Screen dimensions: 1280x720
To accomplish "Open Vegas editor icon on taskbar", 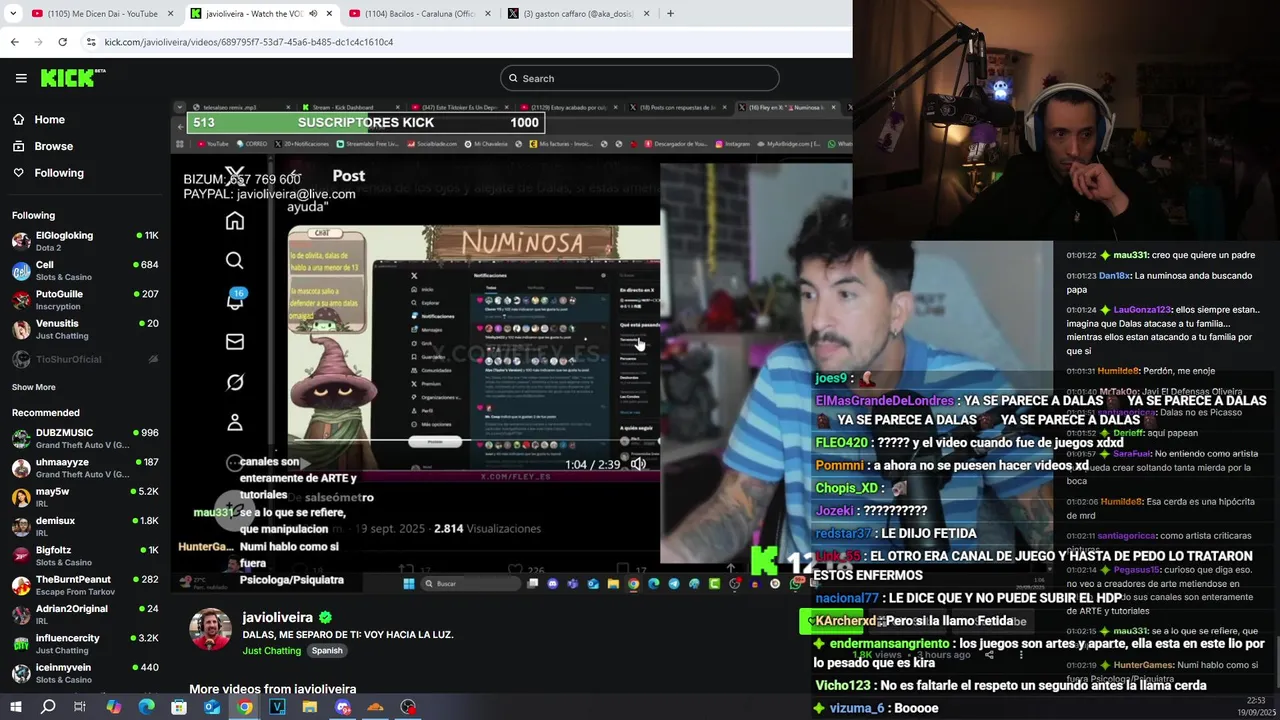I will click(x=277, y=707).
